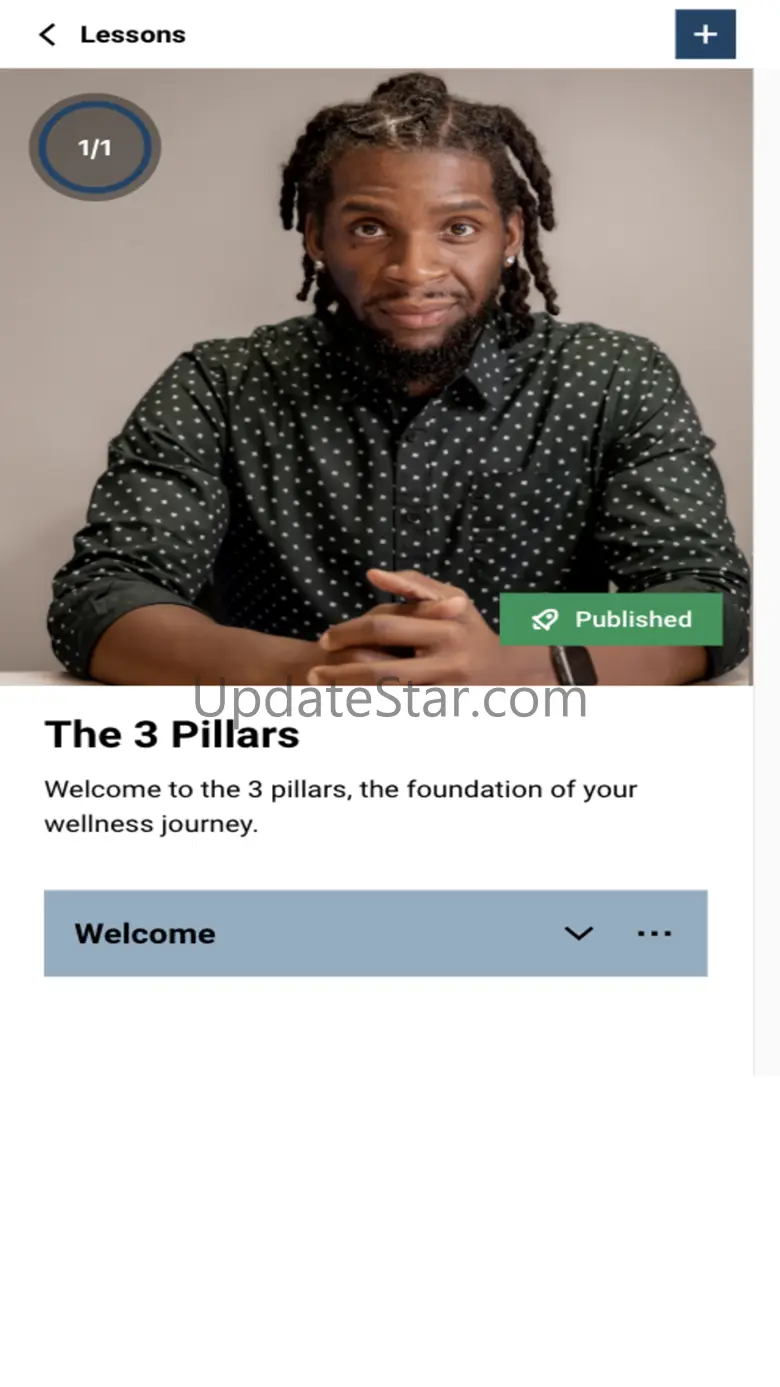
Task: Go back using the arrow beside Lessons
Action: tap(47, 35)
